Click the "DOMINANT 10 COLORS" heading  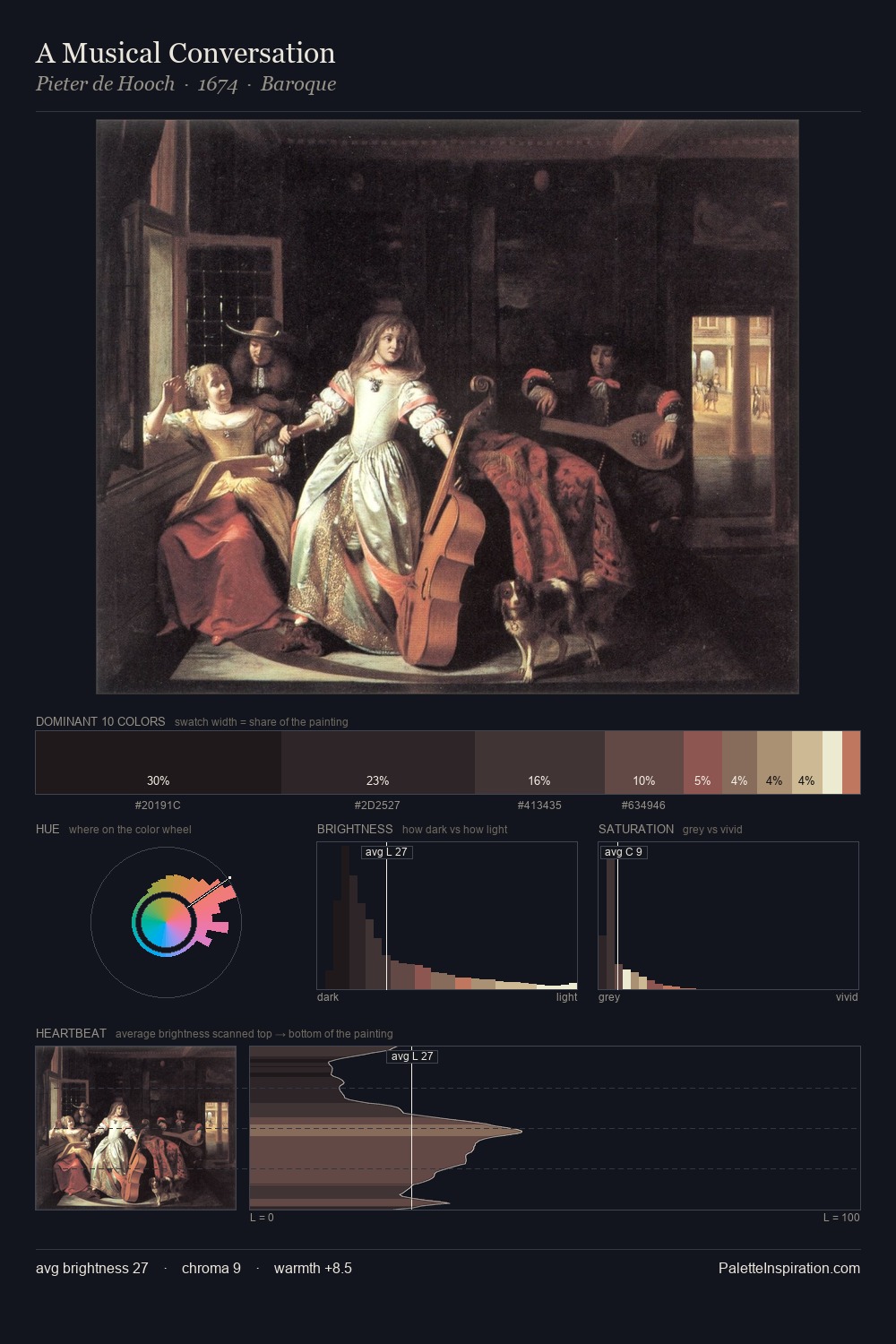(x=100, y=721)
